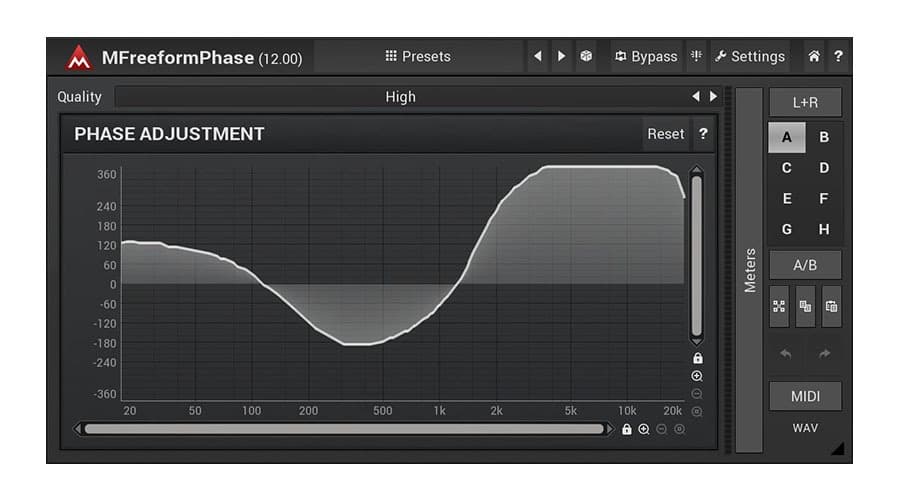Click the channel mode icon beside Bypass
The width and height of the screenshot is (900, 500).
pyautogui.click(x=696, y=56)
